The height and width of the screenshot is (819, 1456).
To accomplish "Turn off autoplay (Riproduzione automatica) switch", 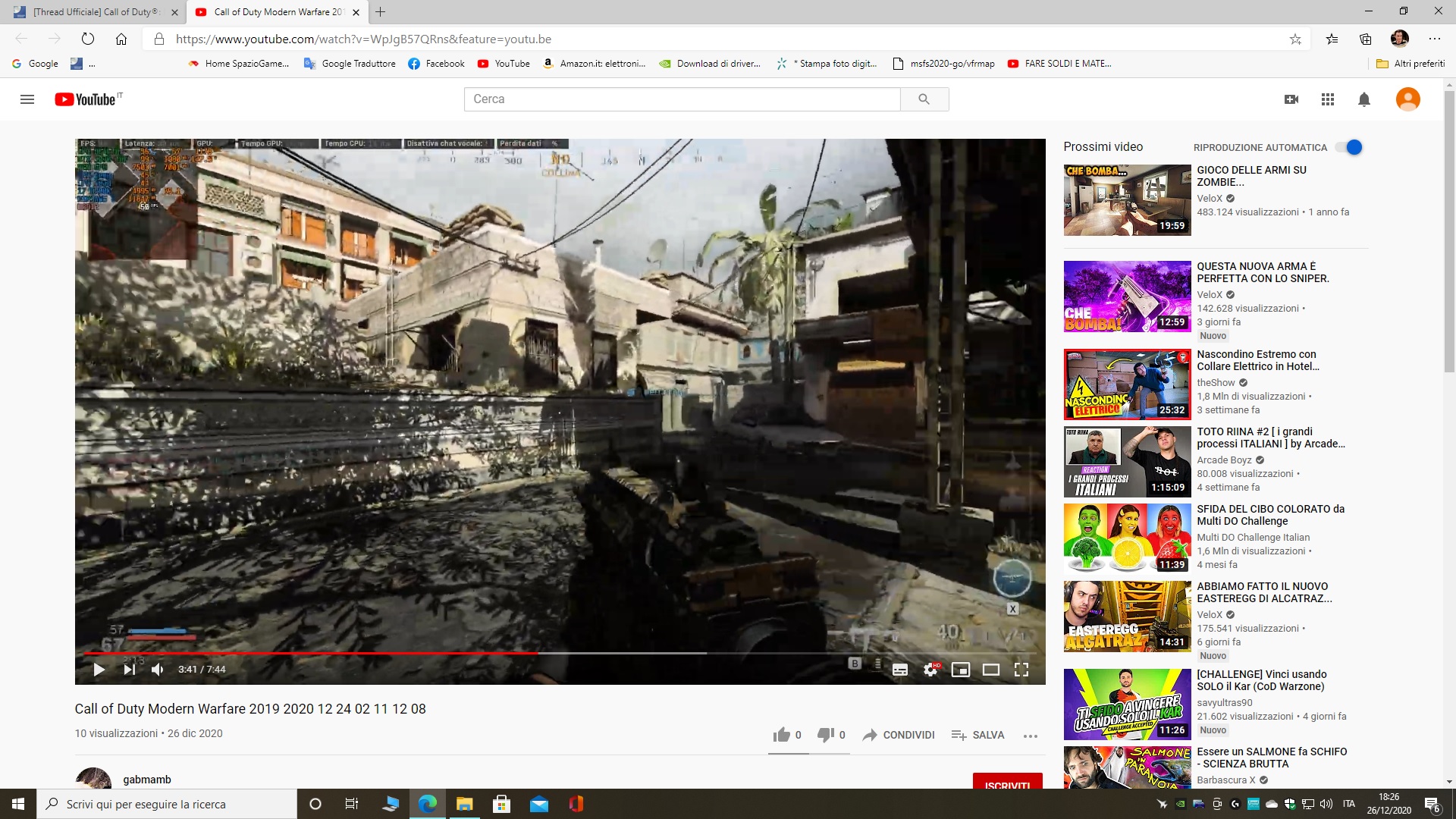I will [x=1350, y=147].
